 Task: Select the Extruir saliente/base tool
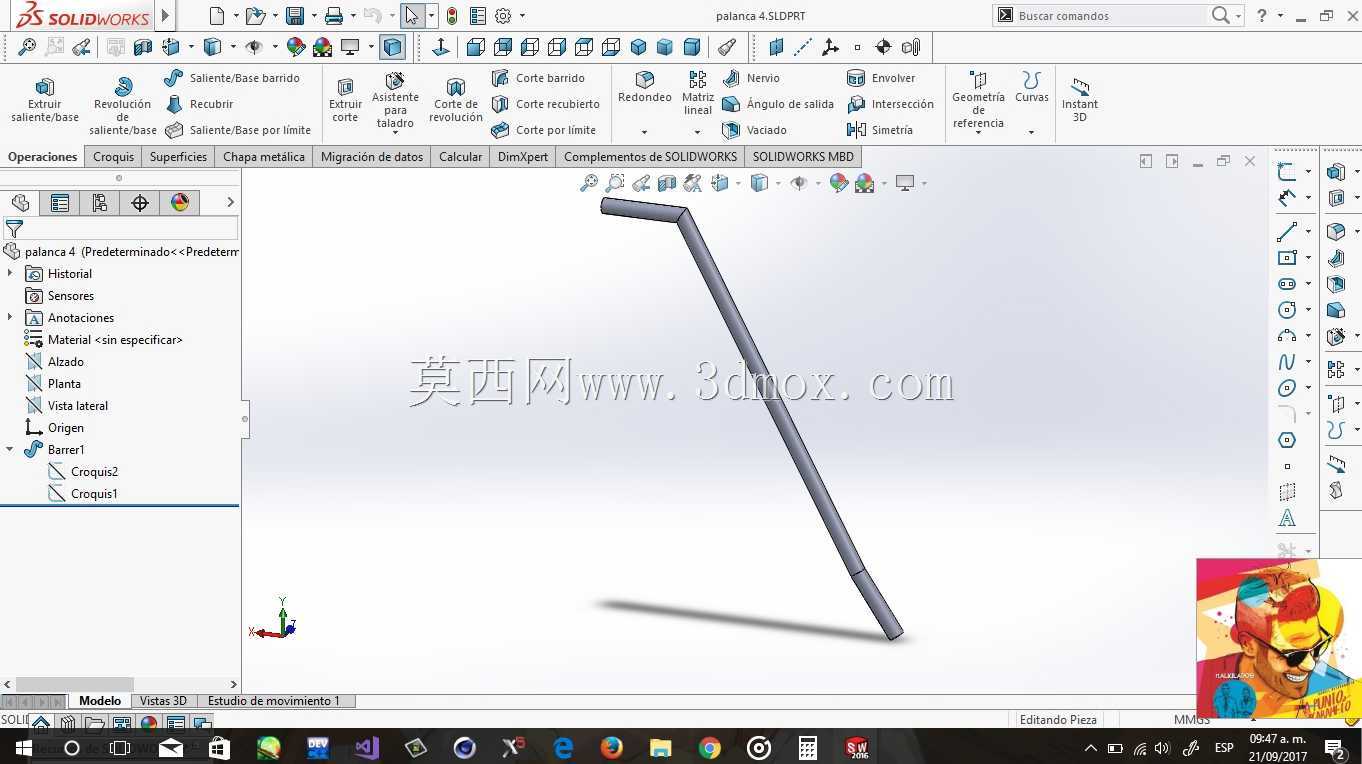[x=45, y=100]
